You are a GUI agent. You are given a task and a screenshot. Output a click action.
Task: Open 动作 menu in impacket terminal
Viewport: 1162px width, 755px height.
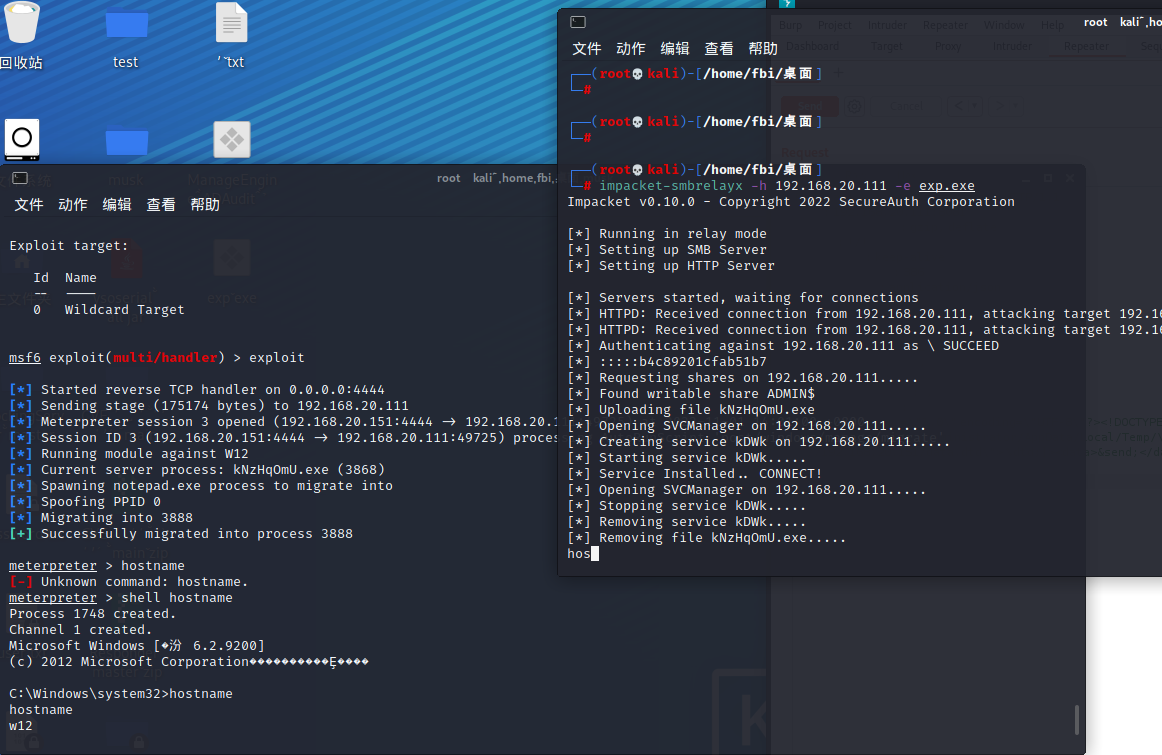coord(631,48)
